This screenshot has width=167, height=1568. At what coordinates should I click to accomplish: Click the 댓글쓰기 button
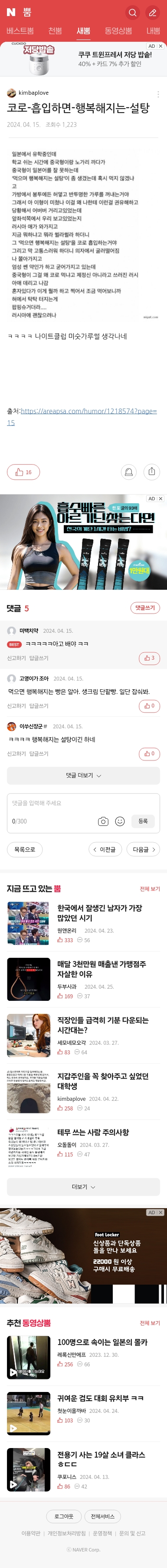(x=145, y=608)
